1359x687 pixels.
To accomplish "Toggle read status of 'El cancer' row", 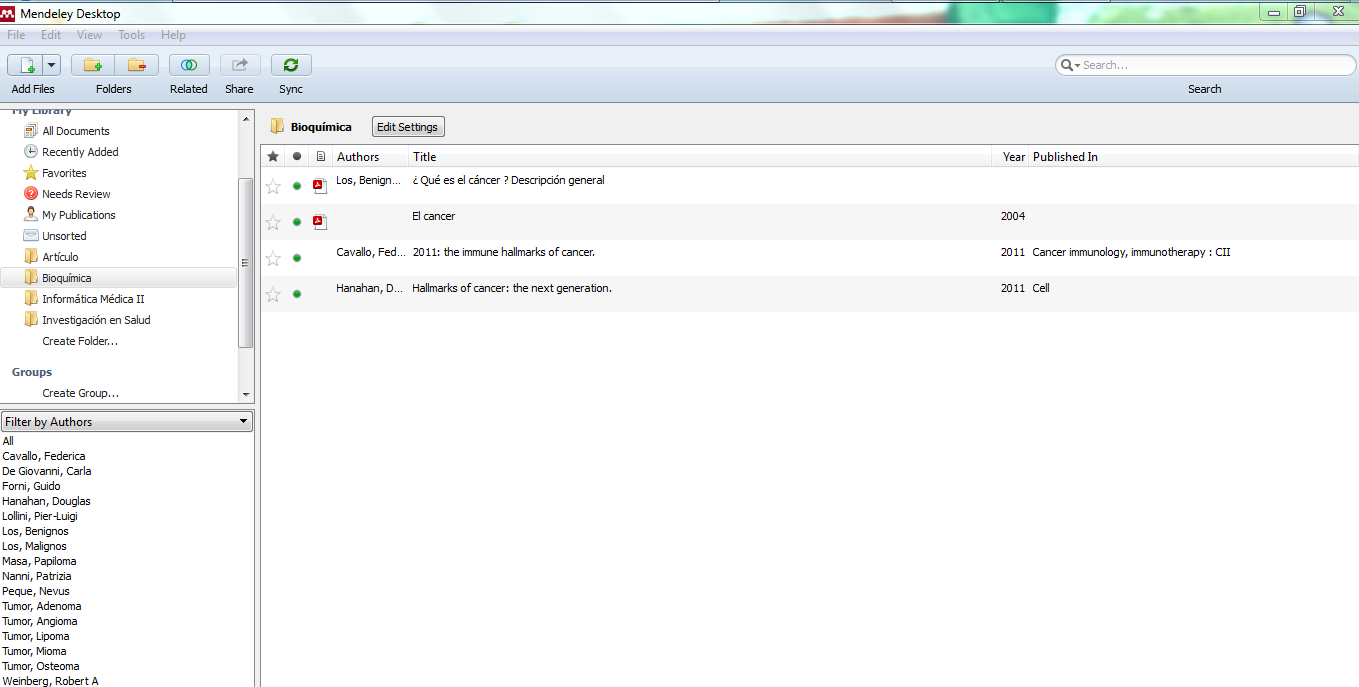I will (297, 222).
